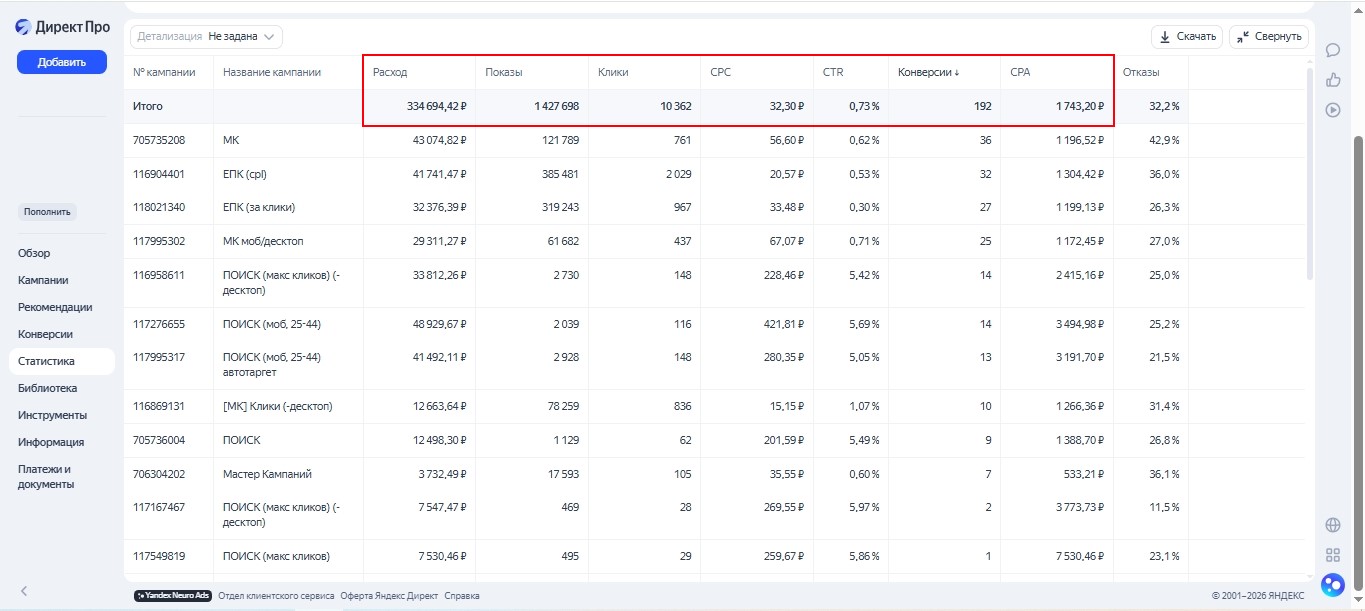1365x611 pixels.
Task: Collapse the left sidebar with the chevron arrow
Action: (x=24, y=591)
